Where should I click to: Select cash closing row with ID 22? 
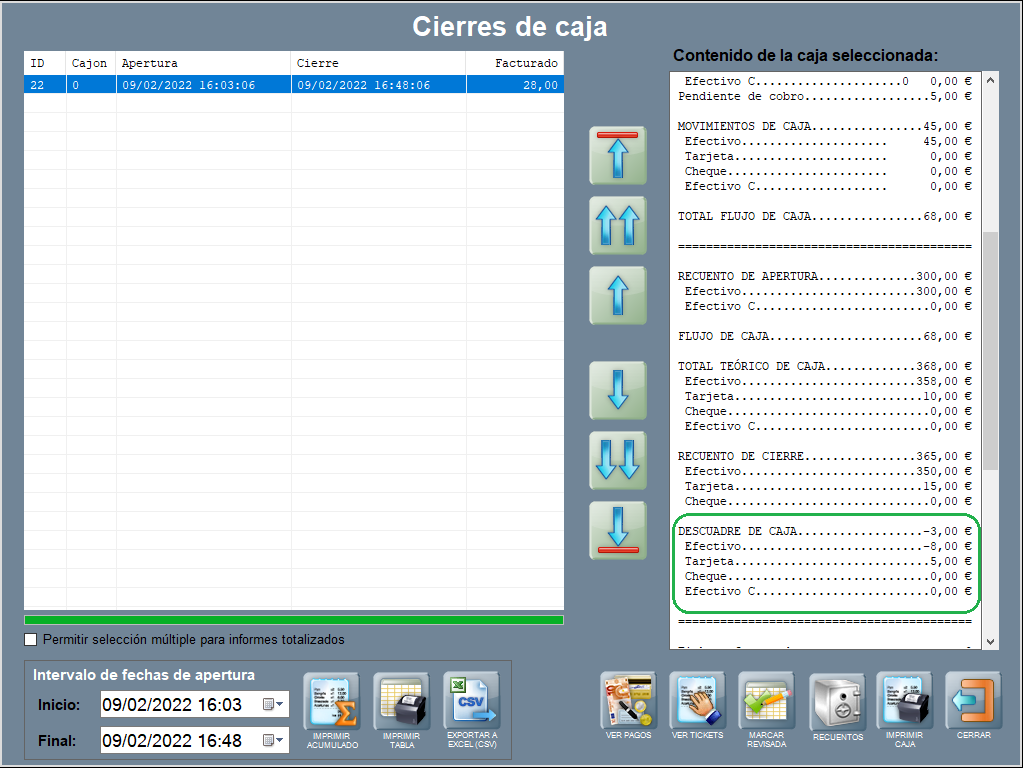tap(293, 85)
